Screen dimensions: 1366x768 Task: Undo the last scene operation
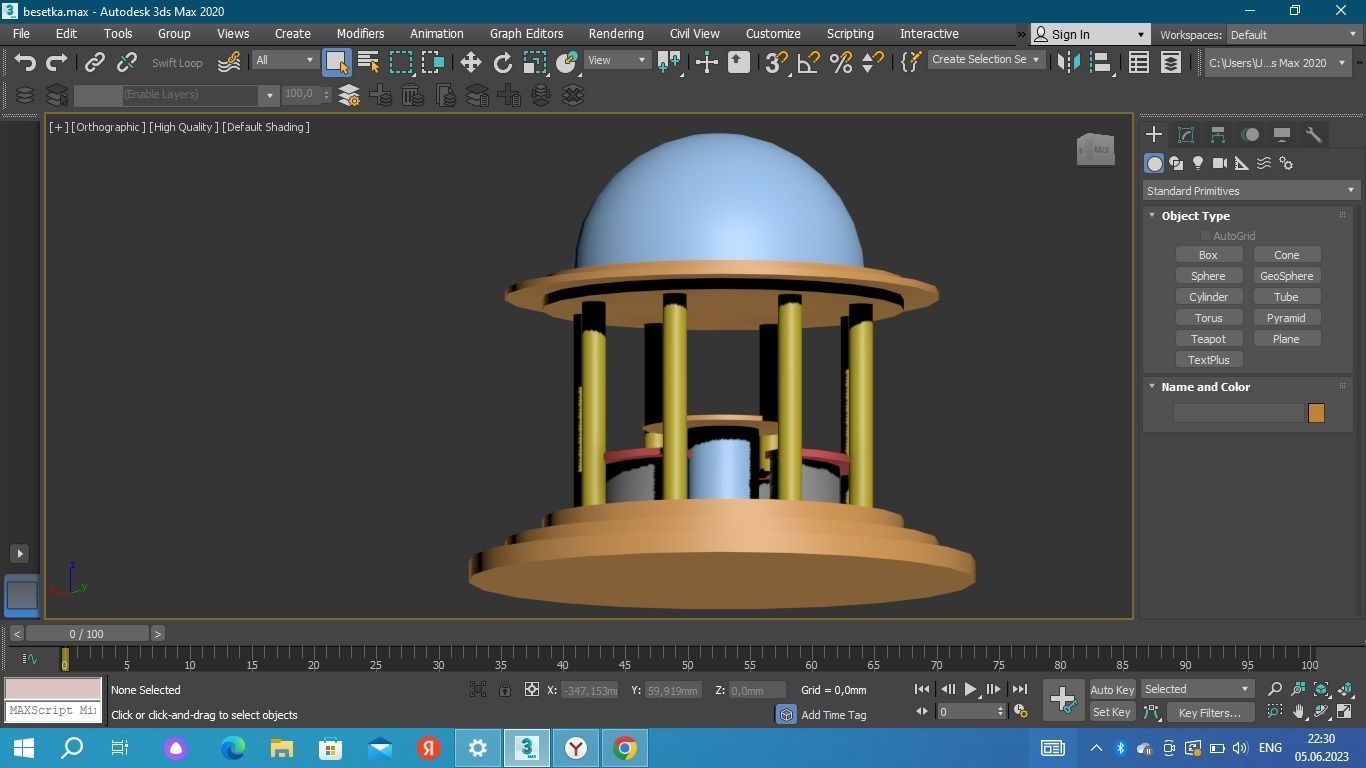(25, 62)
